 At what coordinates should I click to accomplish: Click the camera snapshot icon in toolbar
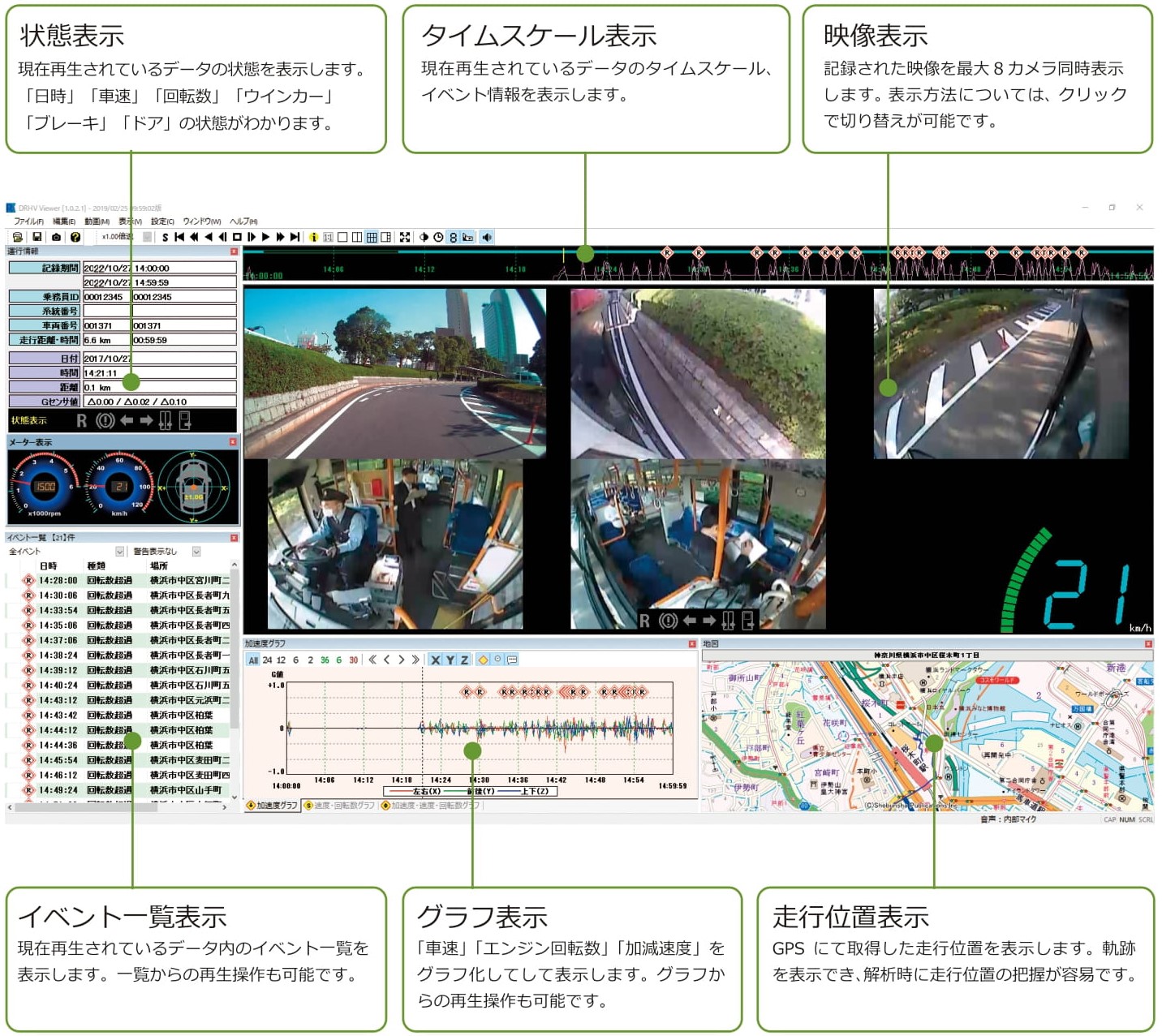point(56,238)
